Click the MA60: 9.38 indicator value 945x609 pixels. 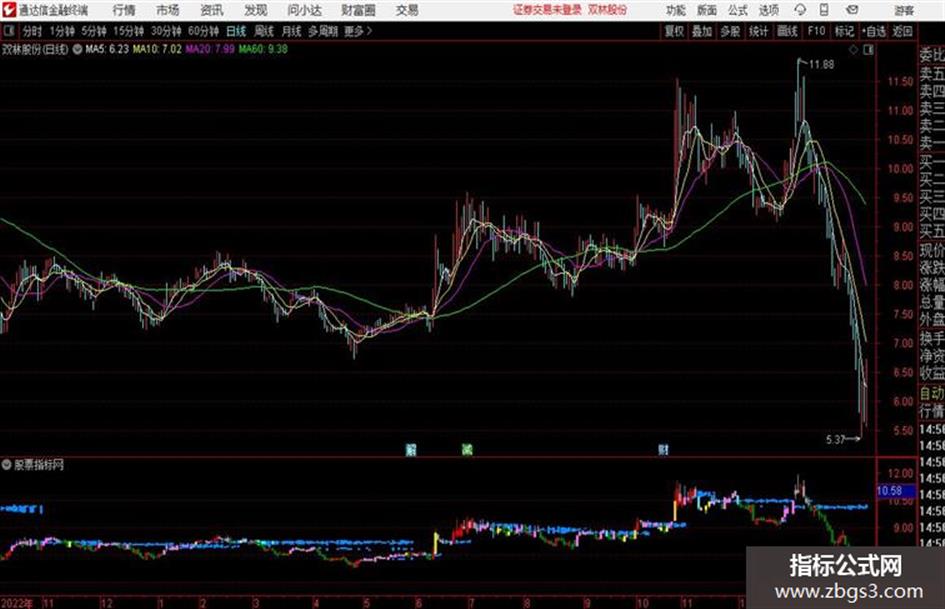(x=263, y=49)
